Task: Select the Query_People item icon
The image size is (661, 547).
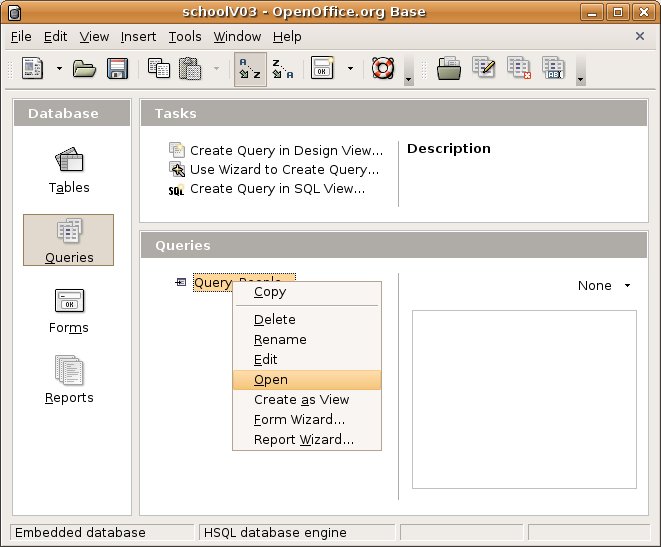Action: [x=180, y=282]
